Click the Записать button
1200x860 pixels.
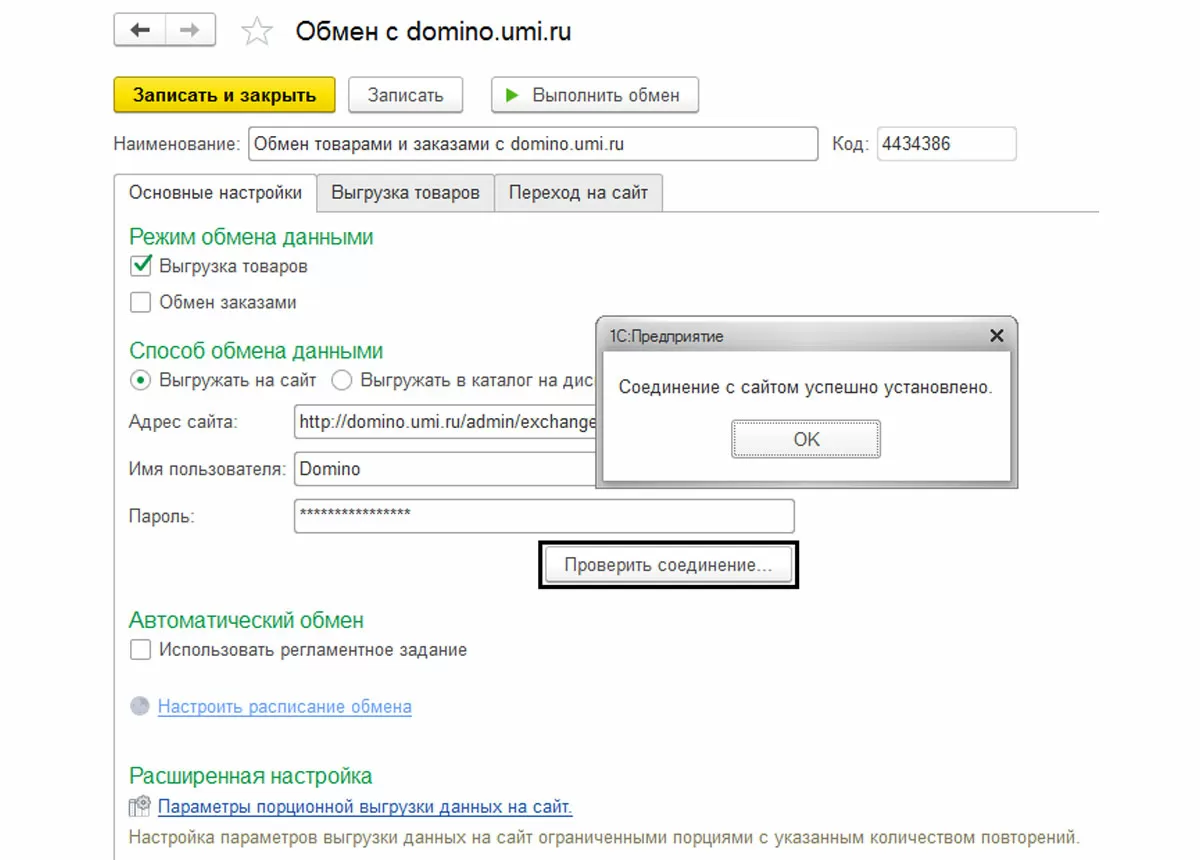coord(405,95)
